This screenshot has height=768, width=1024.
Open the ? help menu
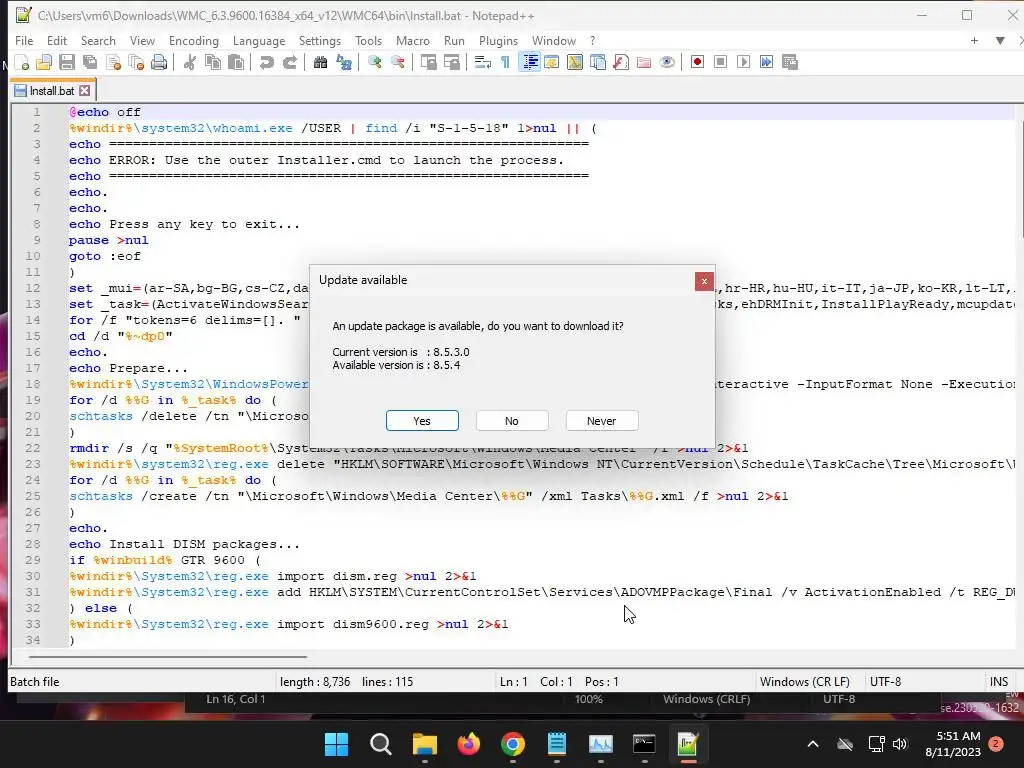coord(593,40)
